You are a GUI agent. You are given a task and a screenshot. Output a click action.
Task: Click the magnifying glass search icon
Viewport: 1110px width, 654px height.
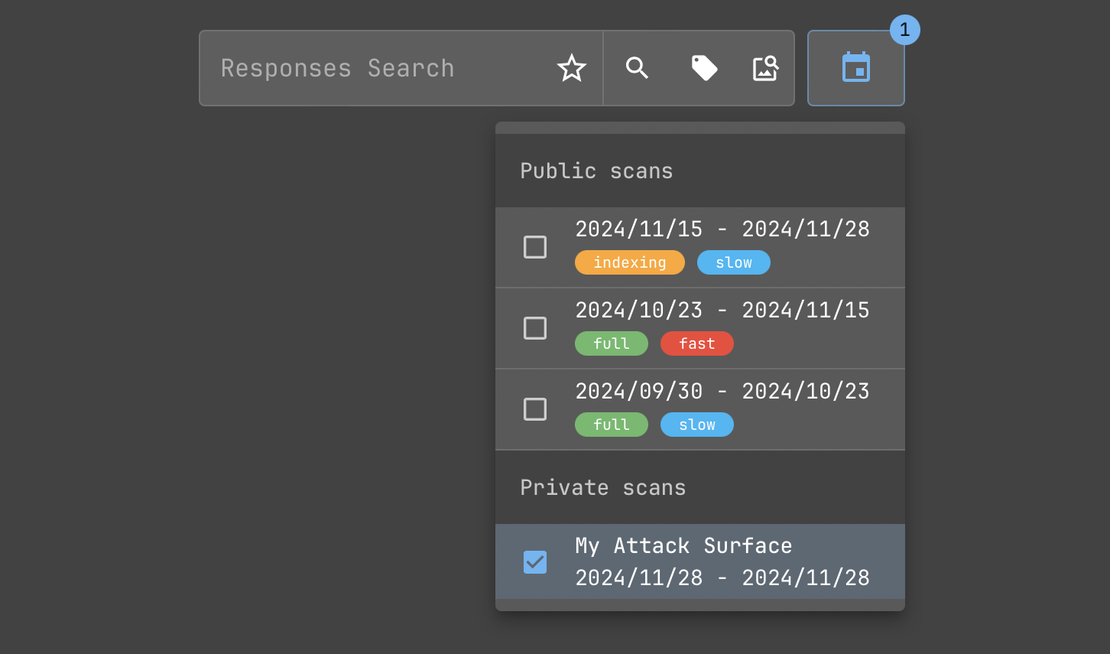coord(637,68)
